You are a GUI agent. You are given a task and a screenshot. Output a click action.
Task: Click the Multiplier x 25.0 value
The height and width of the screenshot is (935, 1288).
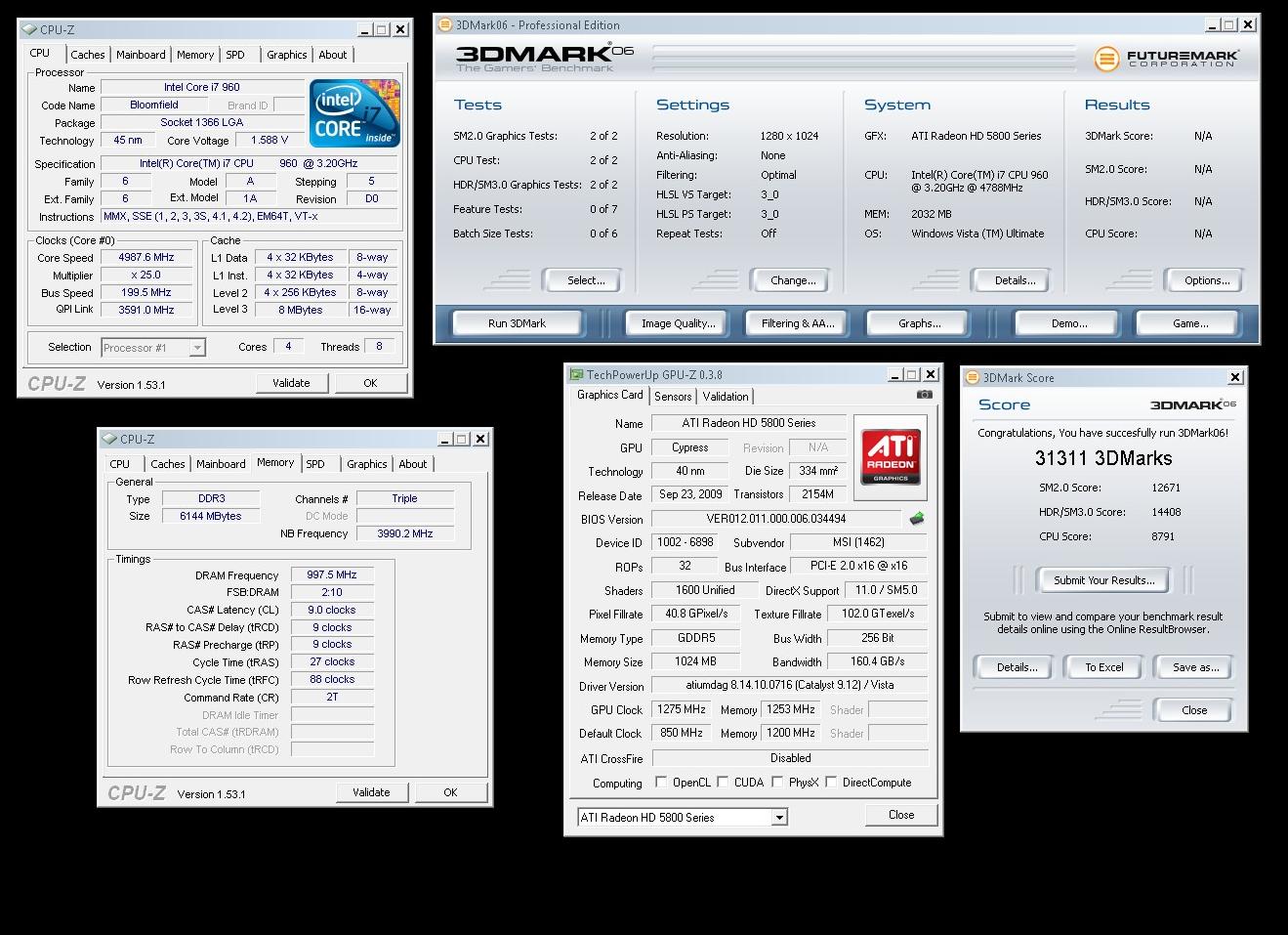pyautogui.click(x=146, y=276)
